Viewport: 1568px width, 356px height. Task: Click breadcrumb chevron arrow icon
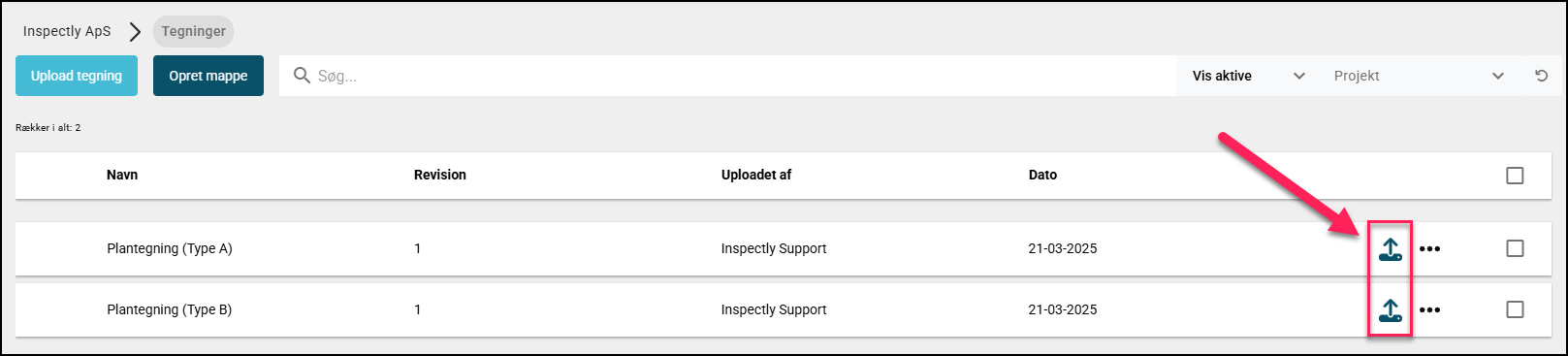135,32
